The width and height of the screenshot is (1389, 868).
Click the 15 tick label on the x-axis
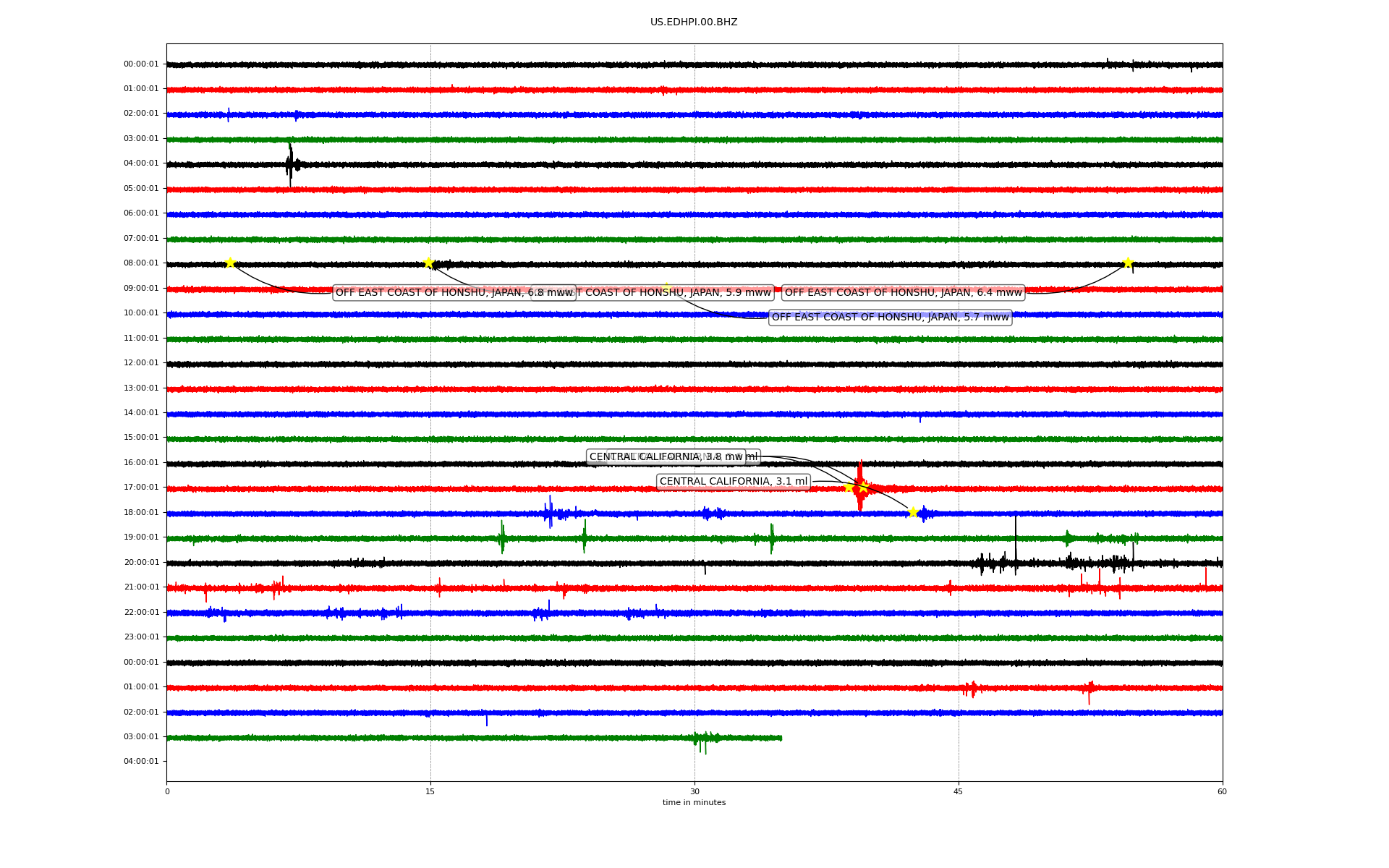click(430, 791)
